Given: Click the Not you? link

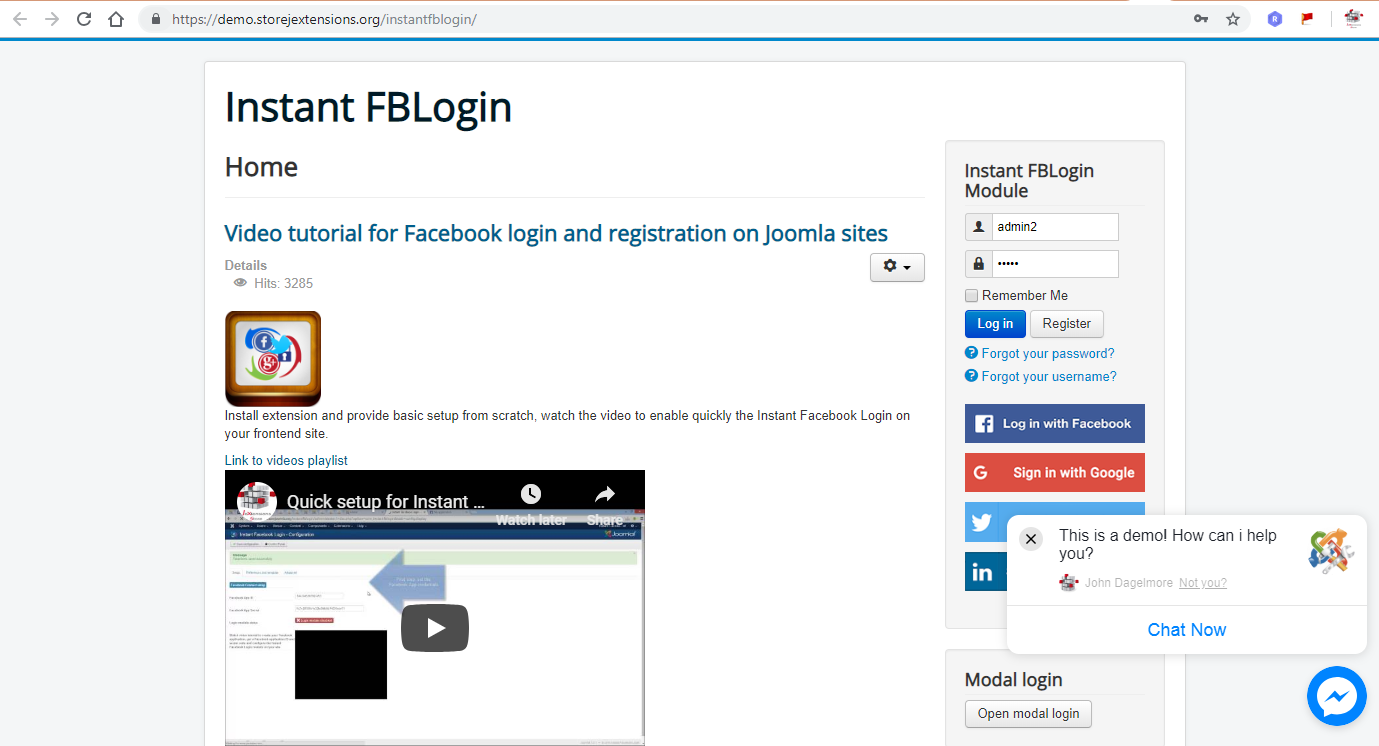Looking at the screenshot, I should point(1203,583).
